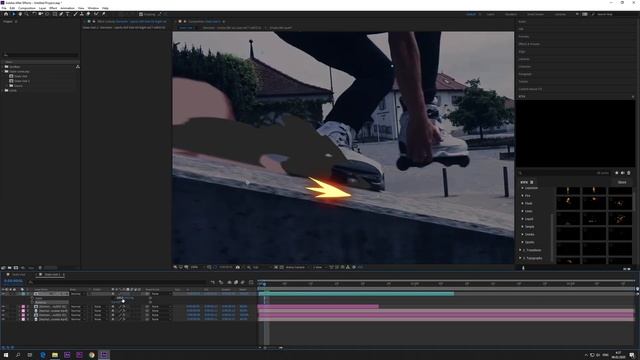Open the Active Camera dropdown
The image size is (640, 360).
pos(297,267)
